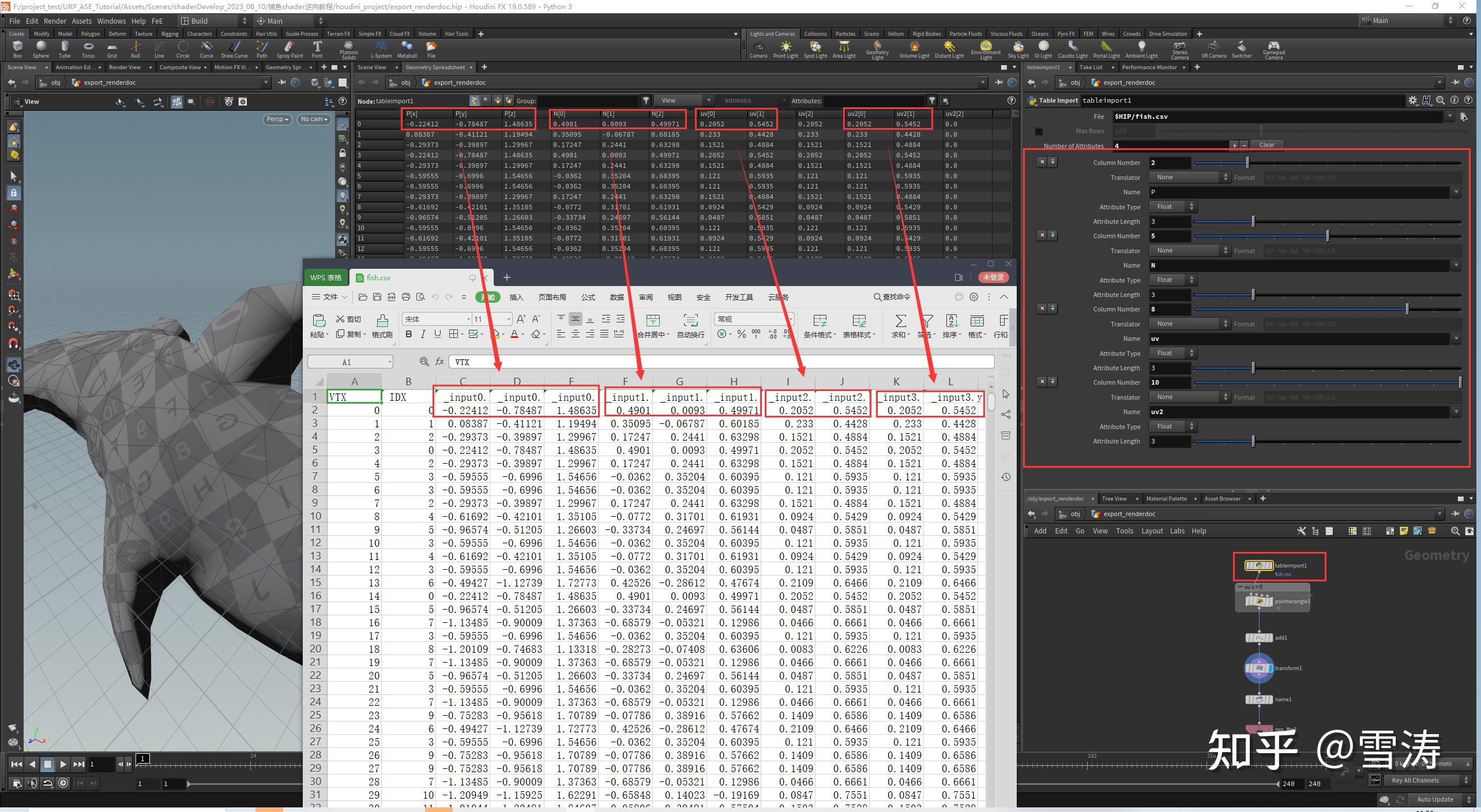Select the Box shelf tool

pyautogui.click(x=17, y=49)
